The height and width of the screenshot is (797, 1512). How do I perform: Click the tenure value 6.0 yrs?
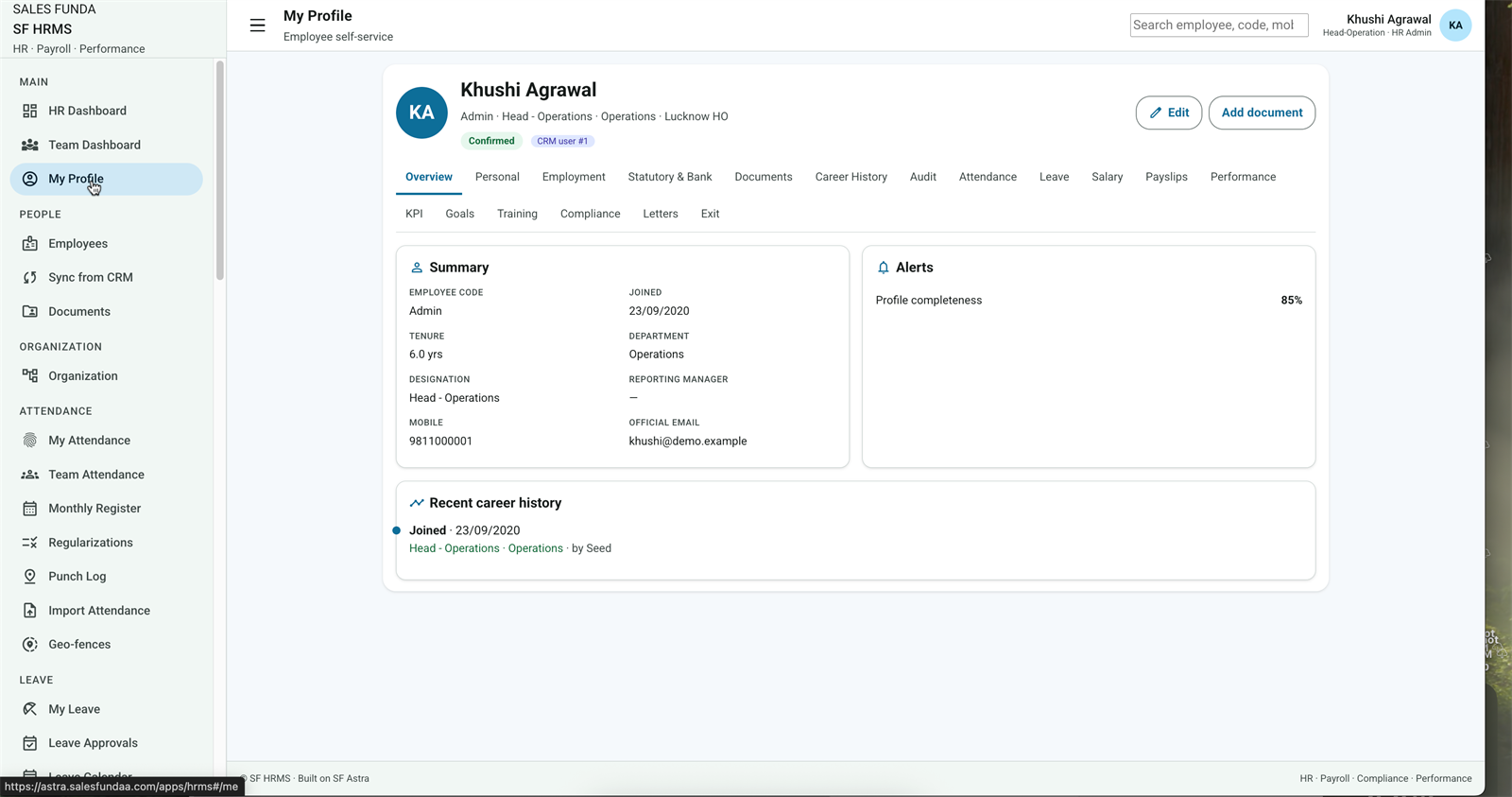(426, 355)
